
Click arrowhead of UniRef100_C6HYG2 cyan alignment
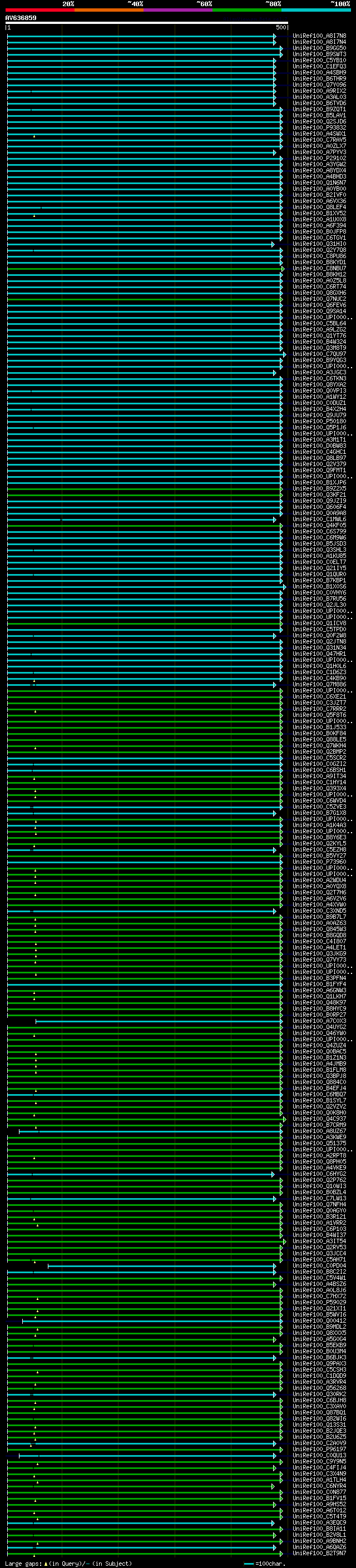tap(273, 1174)
